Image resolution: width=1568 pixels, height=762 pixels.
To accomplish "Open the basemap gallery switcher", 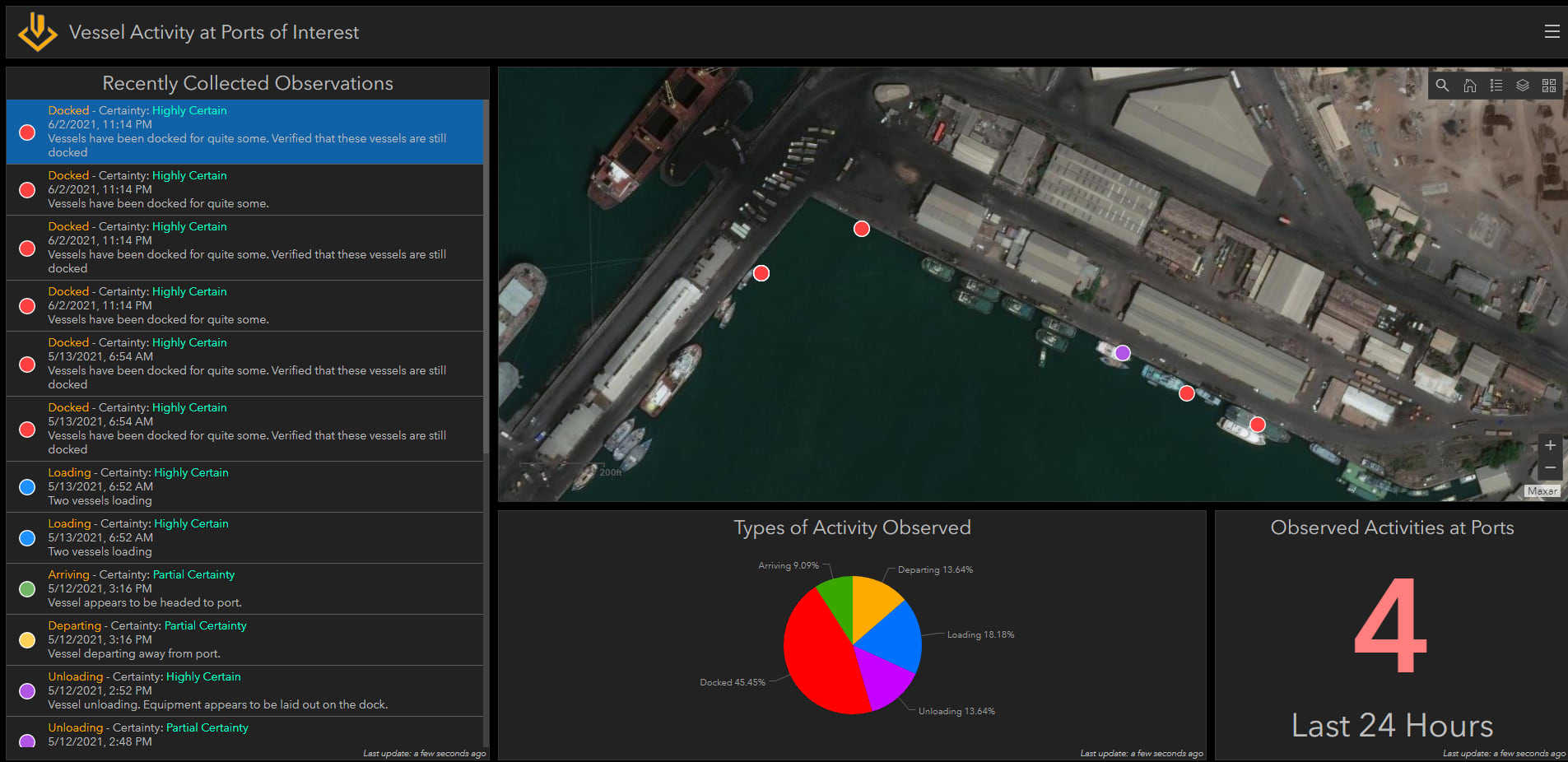I will point(1548,86).
